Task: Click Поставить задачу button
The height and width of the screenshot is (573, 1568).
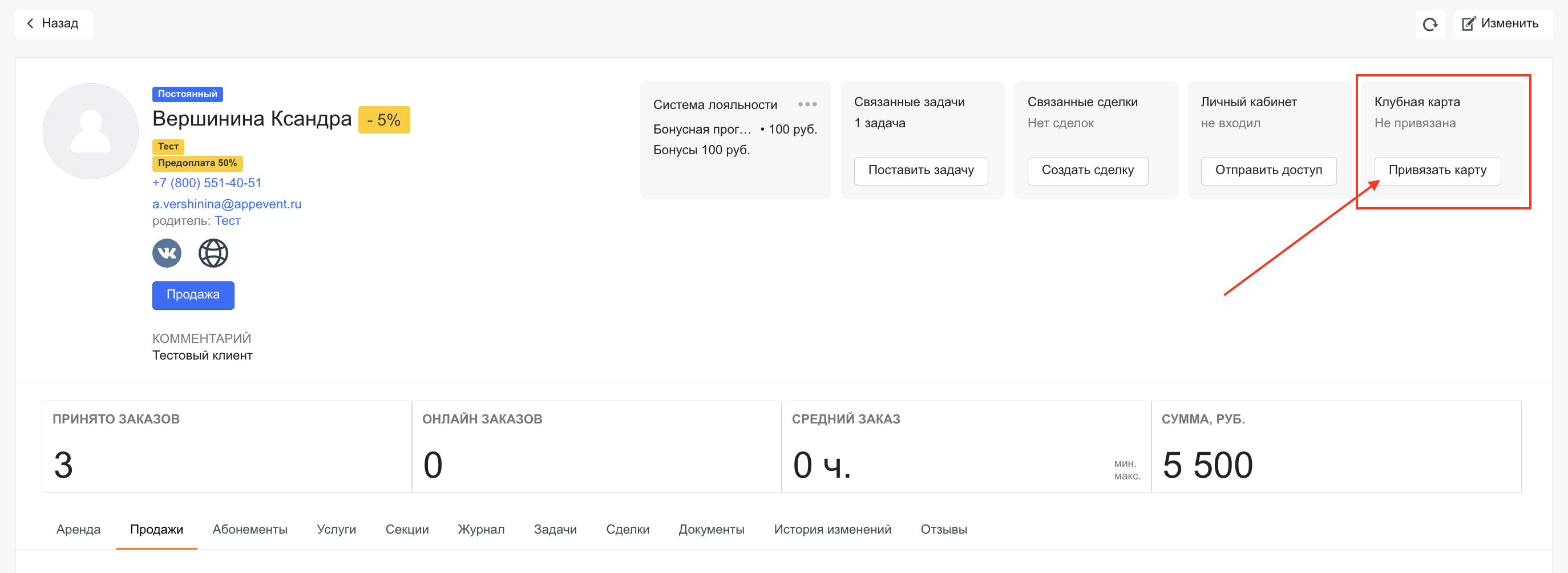Action: point(920,171)
